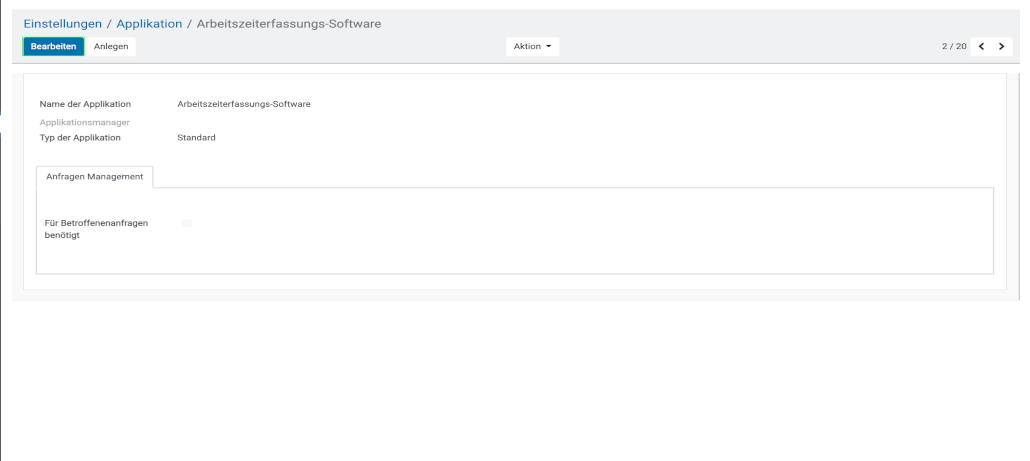Image resolution: width=1030 pixels, height=461 pixels.
Task: Open the Aktion dropdown menu
Action: 532,46
